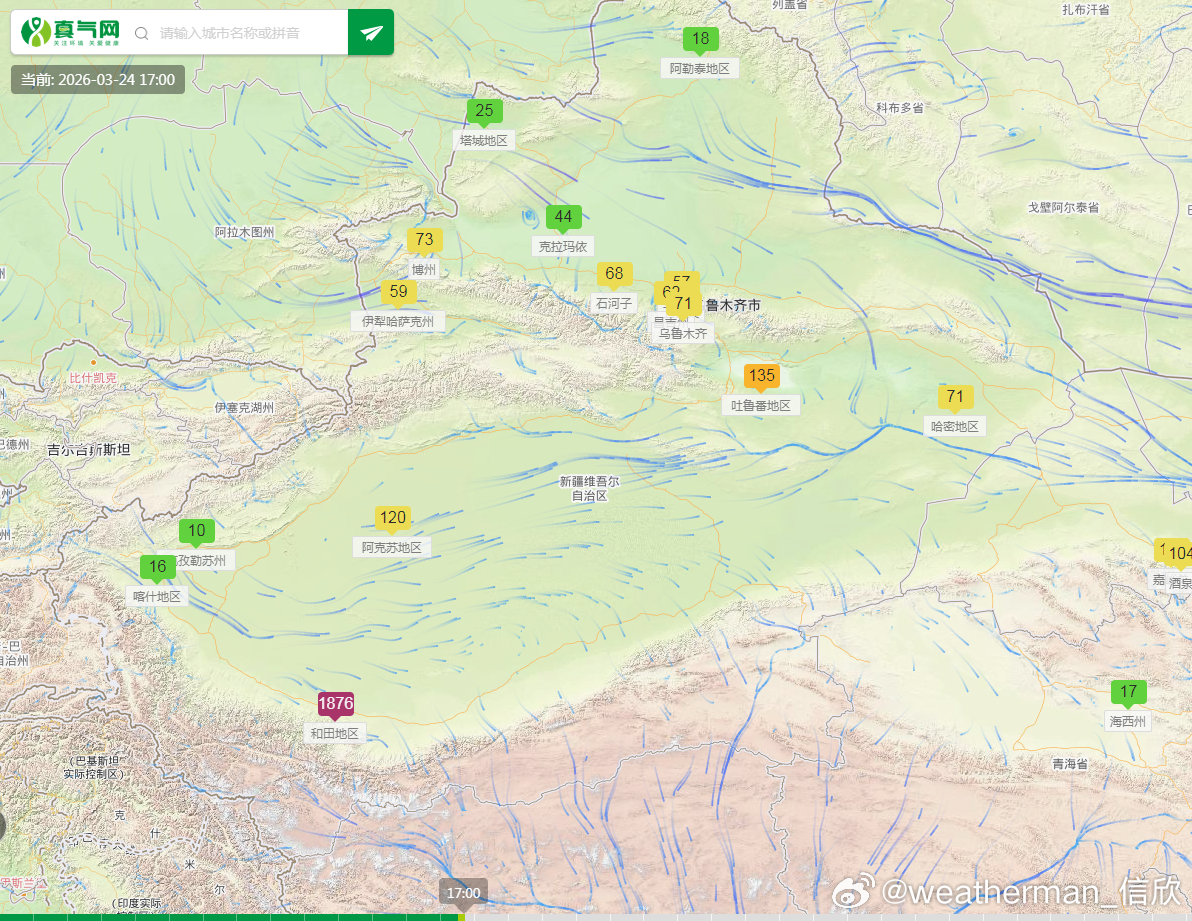Click the 青海省 map label

click(x=1070, y=764)
